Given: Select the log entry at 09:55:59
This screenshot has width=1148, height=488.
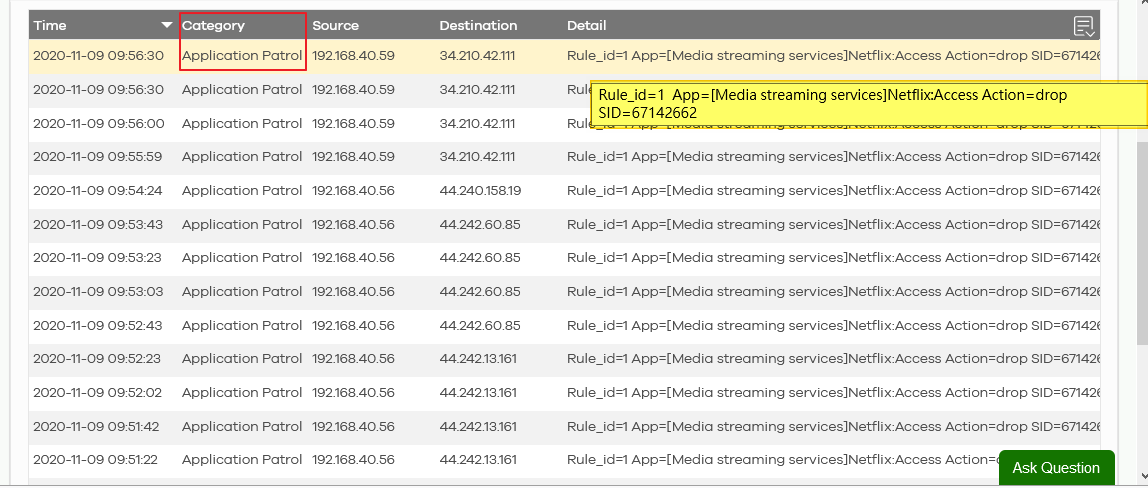Looking at the screenshot, I should pyautogui.click(x=98, y=157).
